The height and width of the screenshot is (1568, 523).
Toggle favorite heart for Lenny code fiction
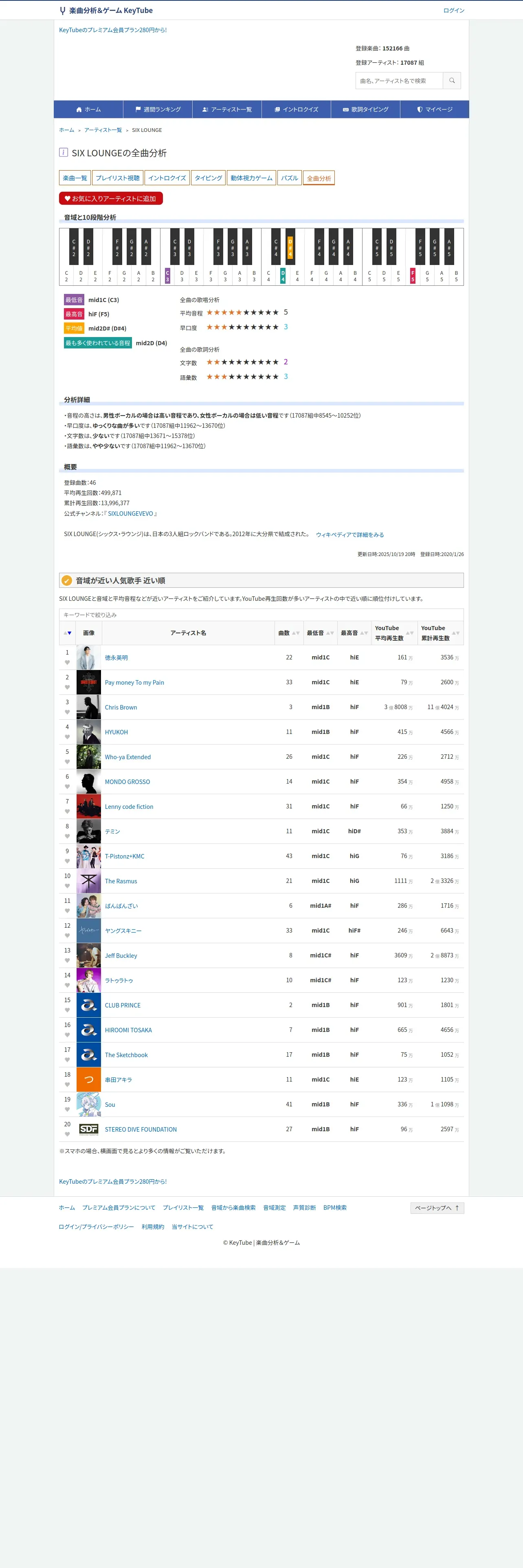coord(67,812)
